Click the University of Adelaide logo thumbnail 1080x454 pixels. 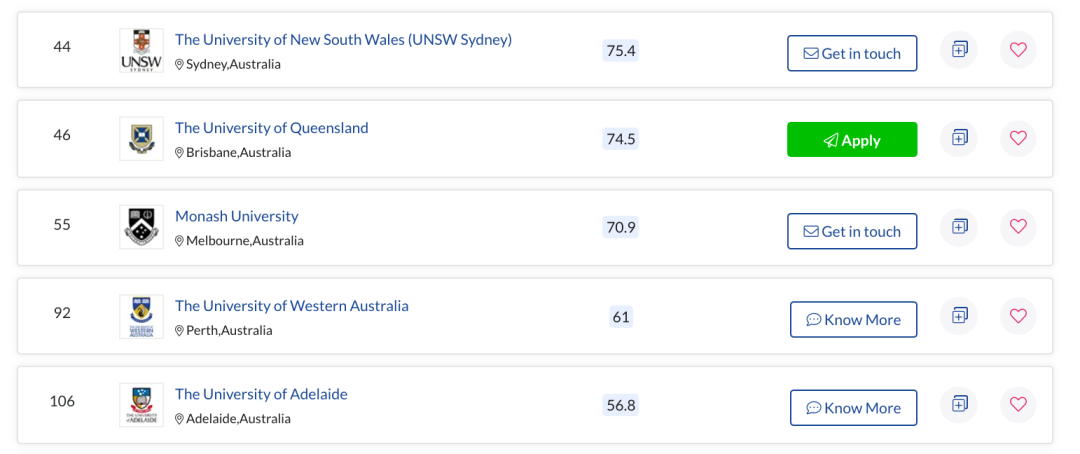(141, 404)
